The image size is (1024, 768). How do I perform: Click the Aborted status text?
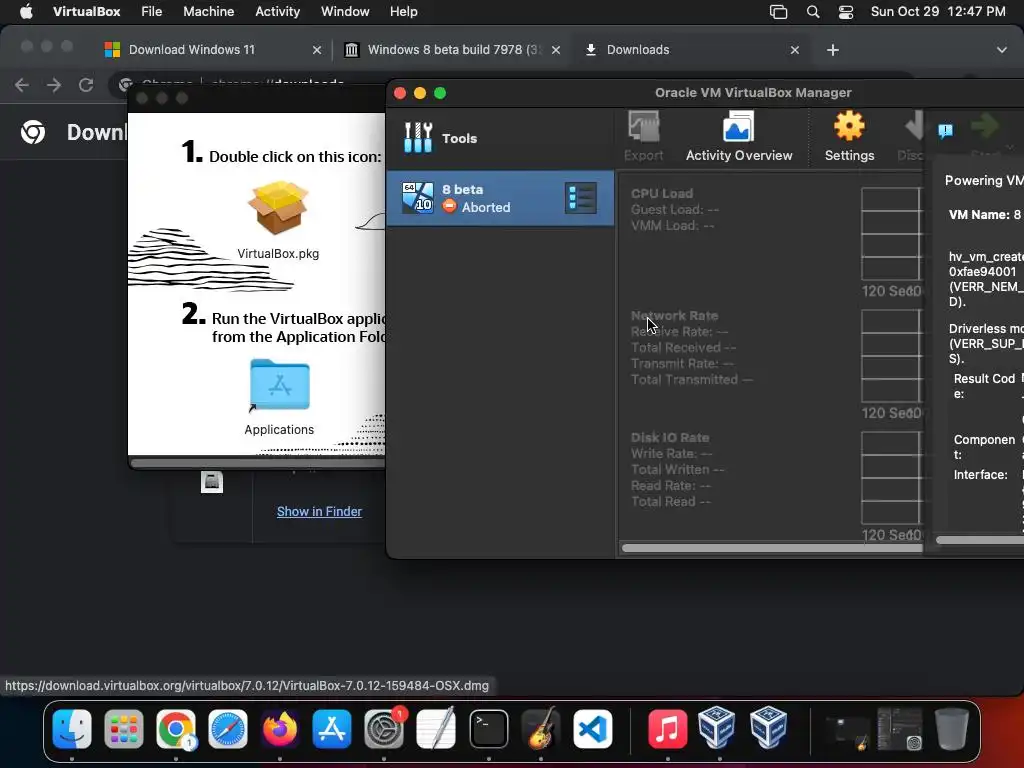pos(486,207)
